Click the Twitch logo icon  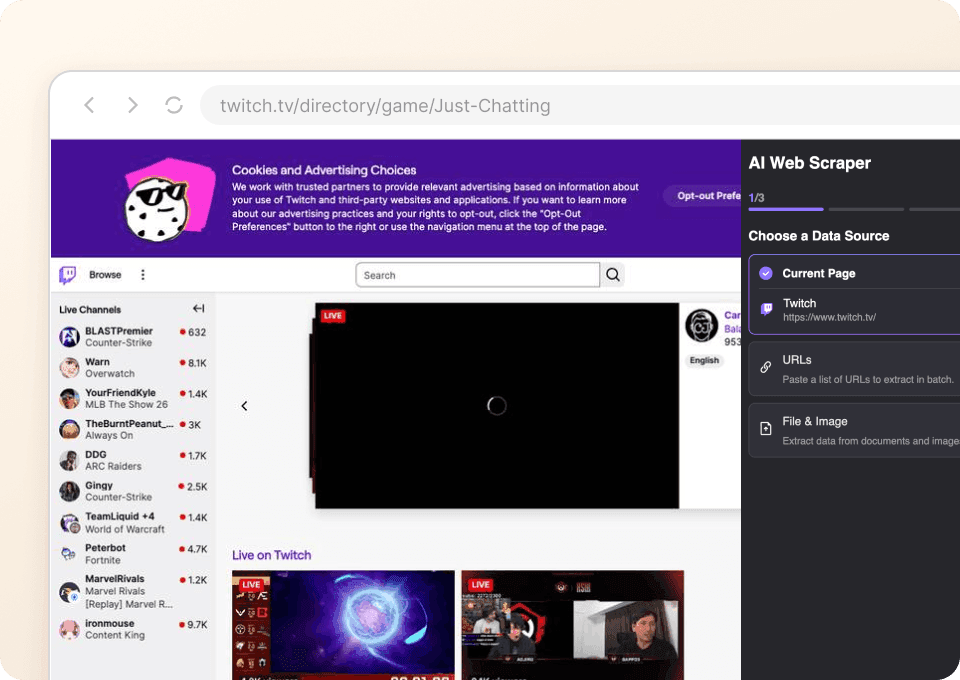click(68, 275)
